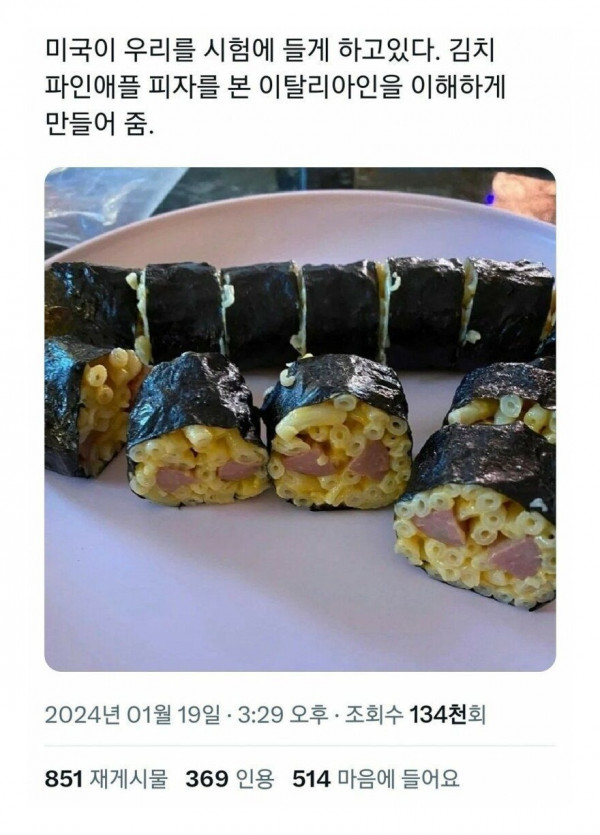
Task: Click the bold number 851
Action: coord(63,779)
